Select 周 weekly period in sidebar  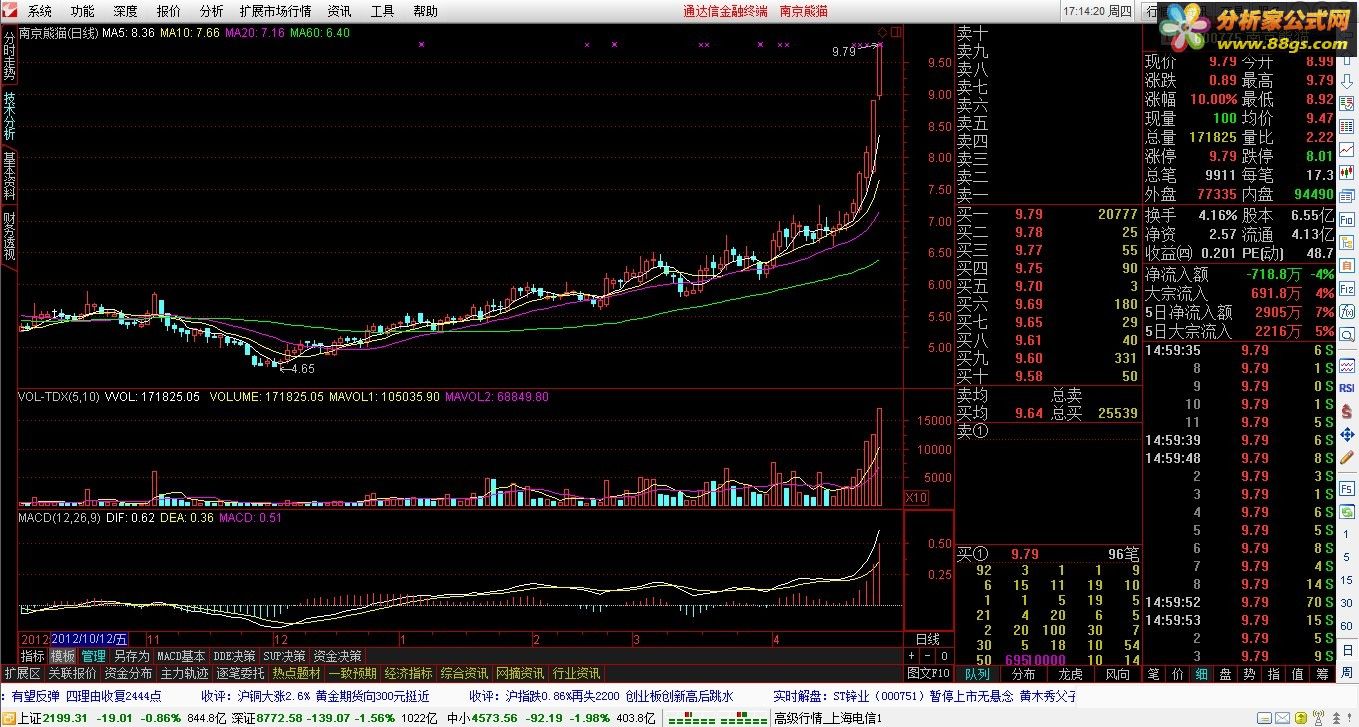pyautogui.click(x=1346, y=673)
